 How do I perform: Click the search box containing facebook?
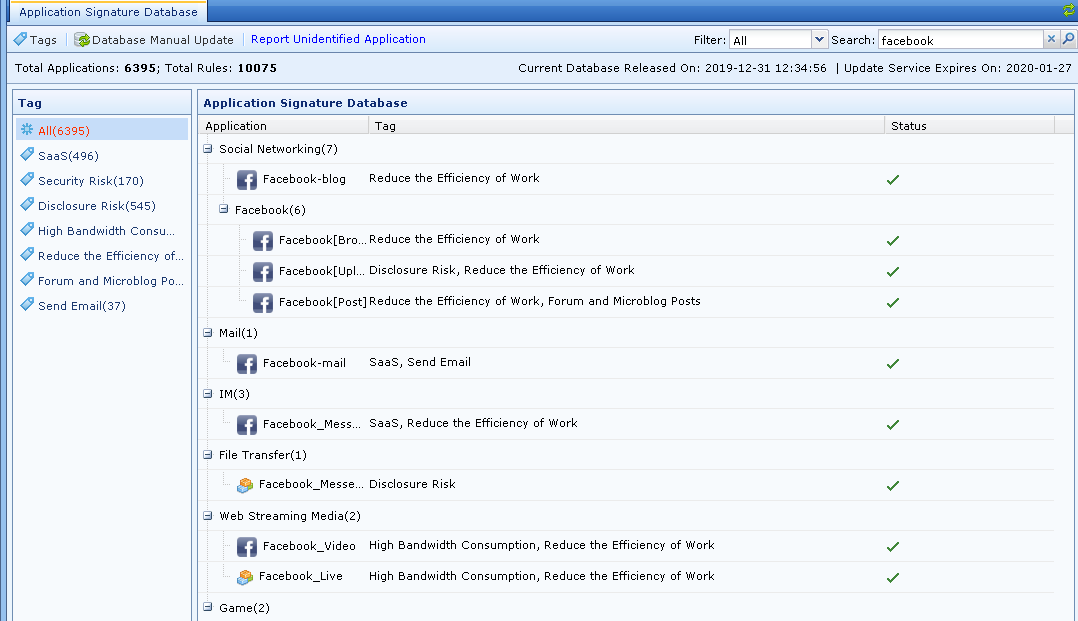click(x=960, y=40)
